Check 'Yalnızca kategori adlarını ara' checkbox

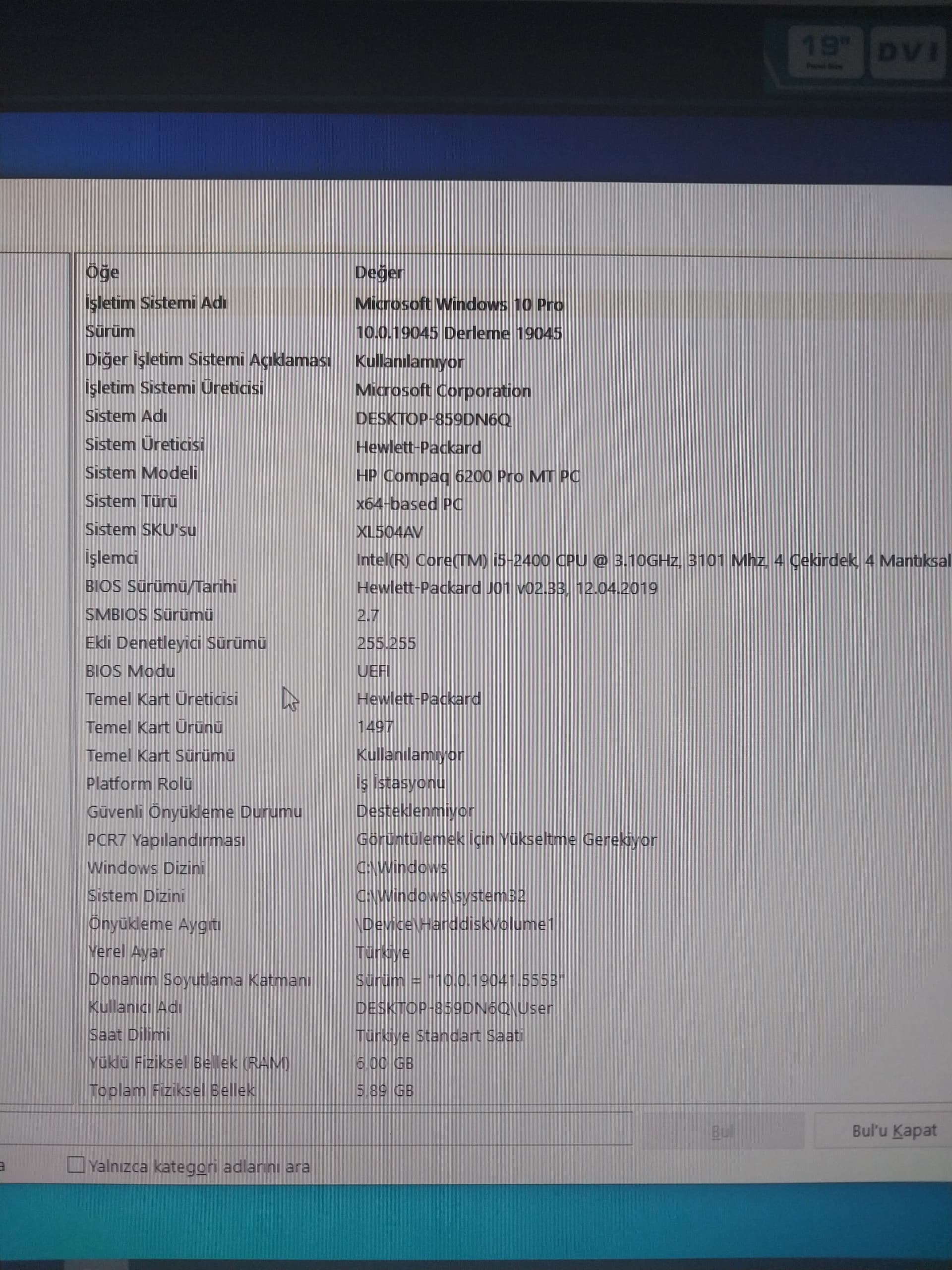pyautogui.click(x=76, y=1165)
